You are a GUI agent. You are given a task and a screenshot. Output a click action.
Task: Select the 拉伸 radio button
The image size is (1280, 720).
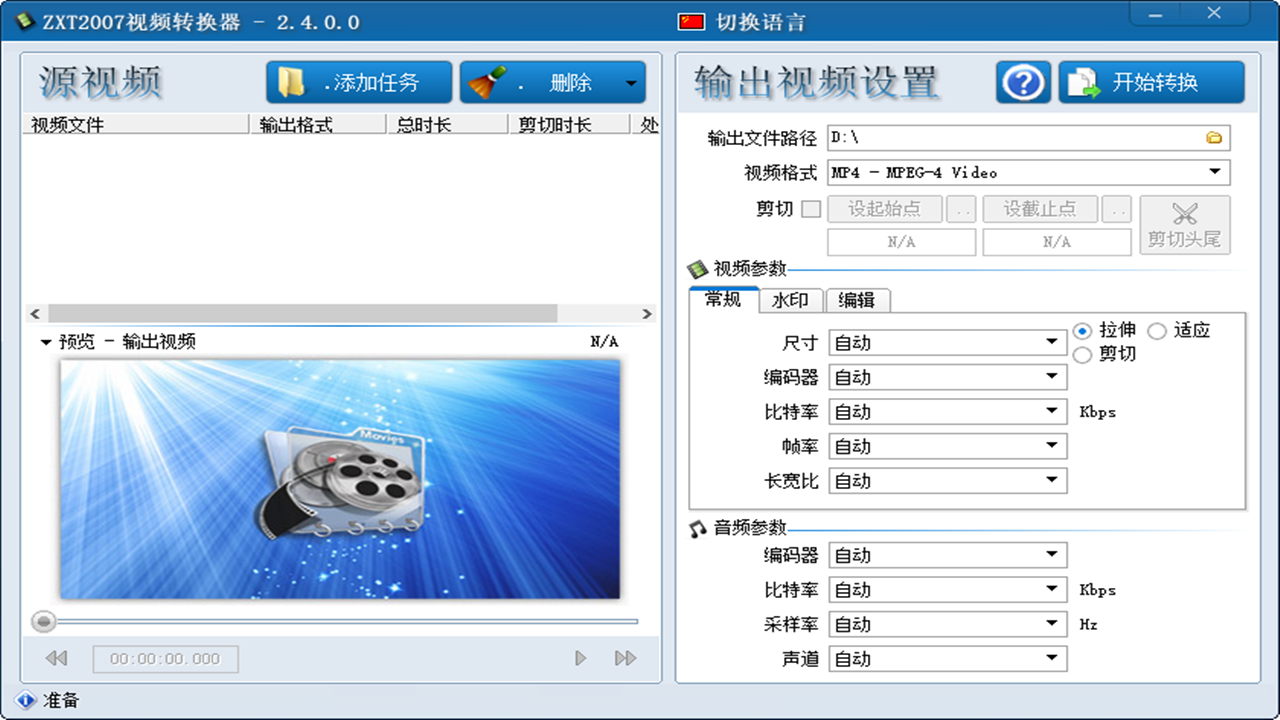click(x=1082, y=330)
